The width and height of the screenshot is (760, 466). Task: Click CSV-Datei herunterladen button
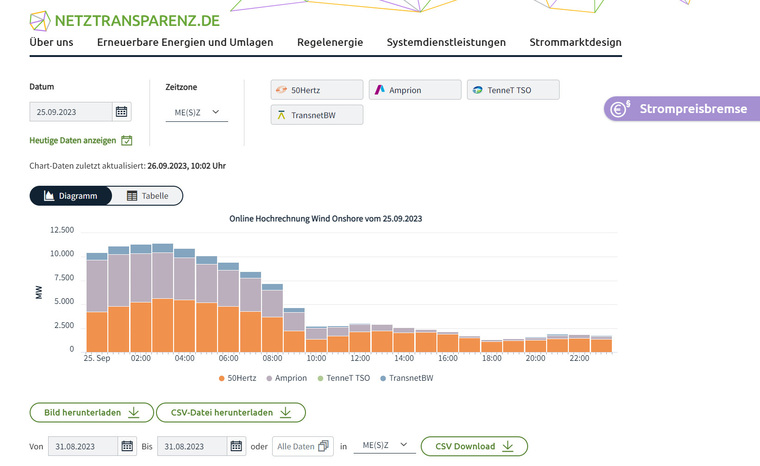point(231,412)
